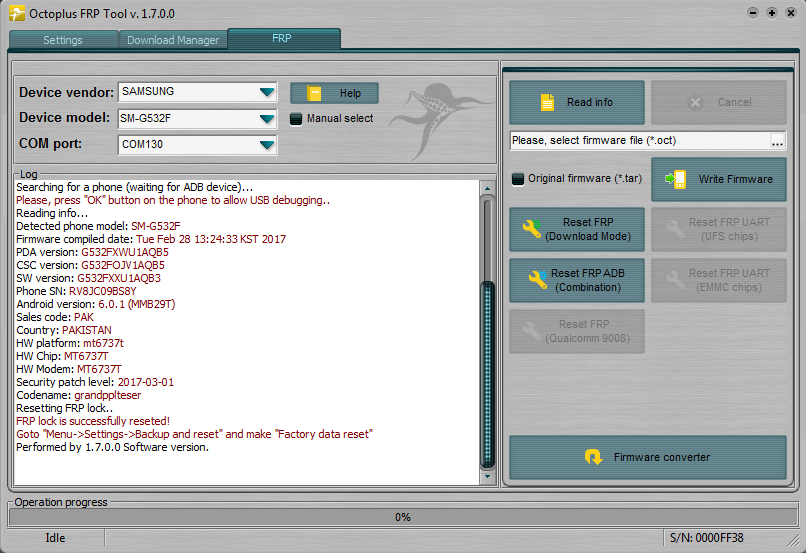Click the X icon on the Cancel button
Image resolution: width=806 pixels, height=553 pixels.
point(695,102)
